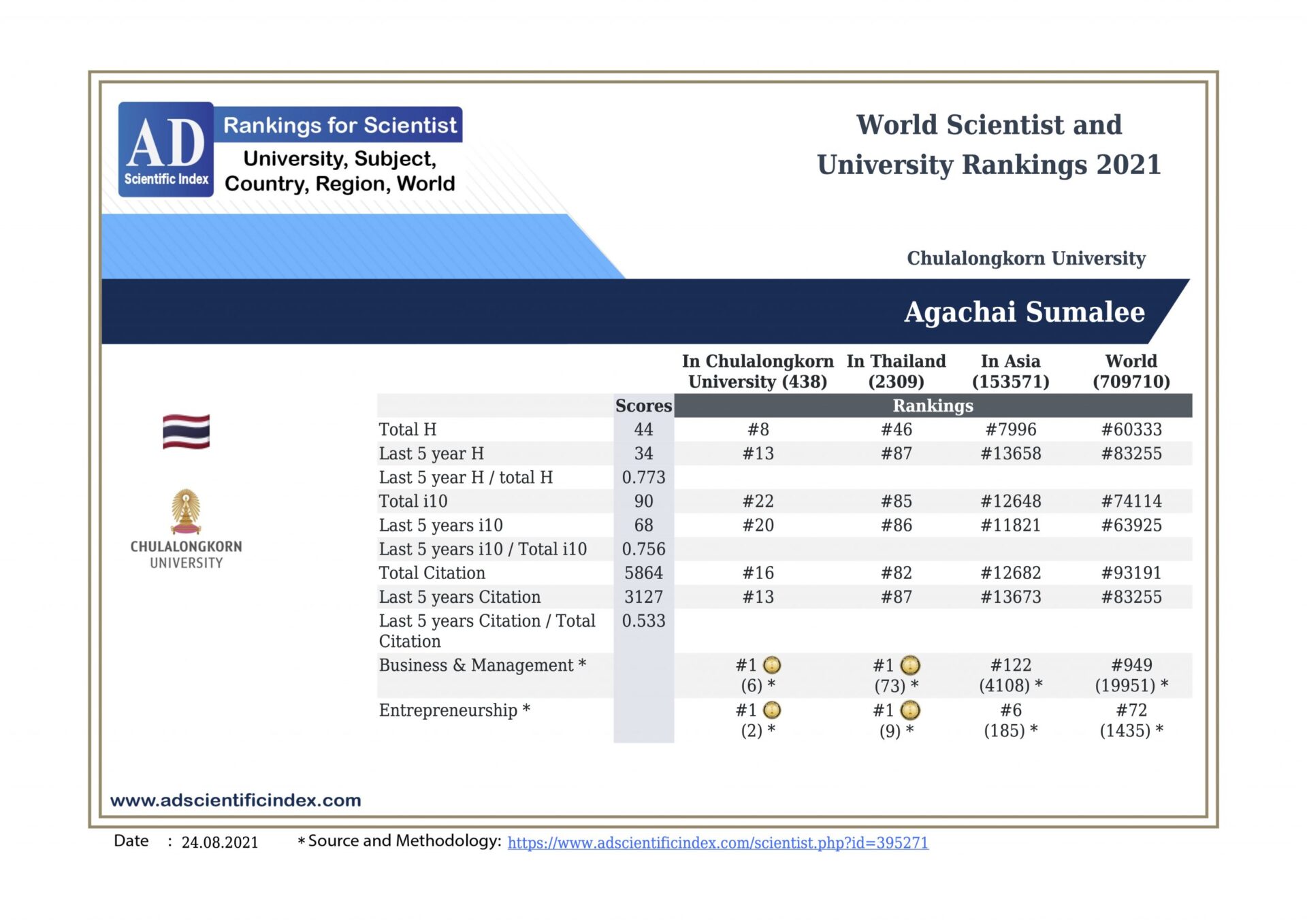Click the #85 Thailand ranking value
The height and width of the screenshot is (924, 1307).
tap(896, 501)
